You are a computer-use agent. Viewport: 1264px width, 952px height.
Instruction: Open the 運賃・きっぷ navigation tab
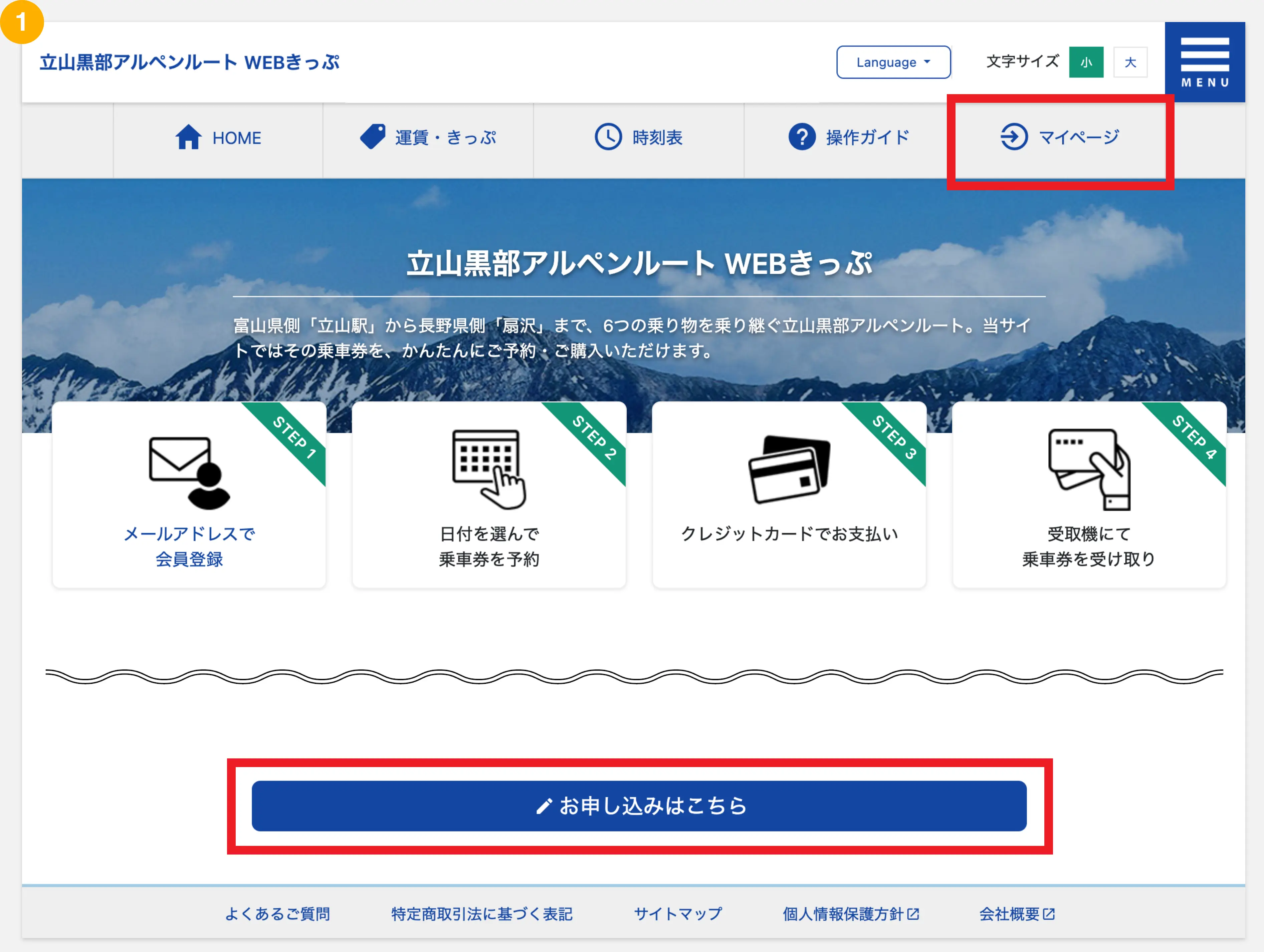coord(445,138)
